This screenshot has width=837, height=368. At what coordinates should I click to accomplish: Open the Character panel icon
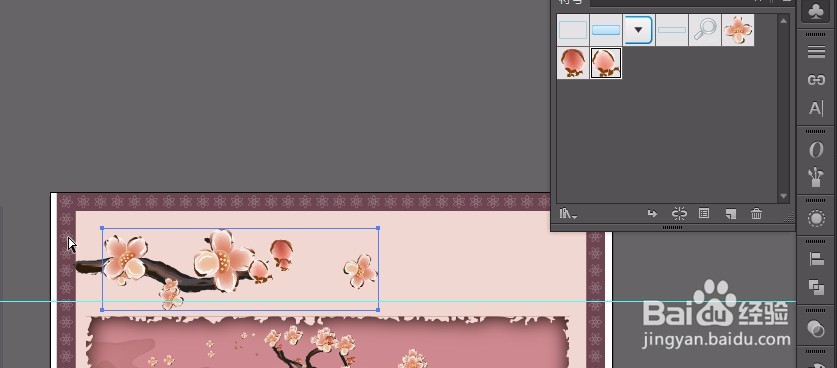pyautogui.click(x=816, y=108)
